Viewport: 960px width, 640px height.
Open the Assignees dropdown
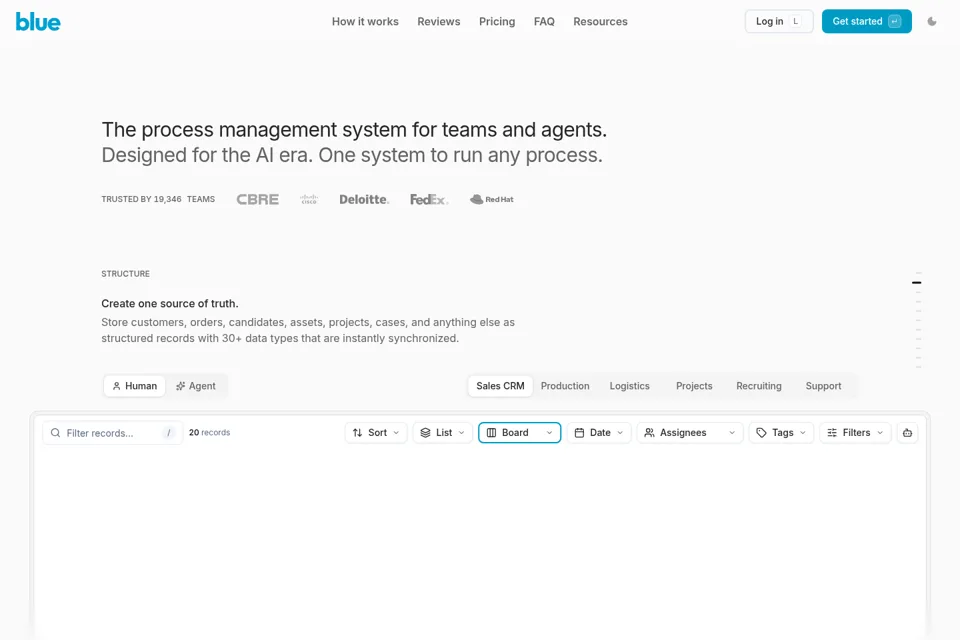(x=690, y=433)
